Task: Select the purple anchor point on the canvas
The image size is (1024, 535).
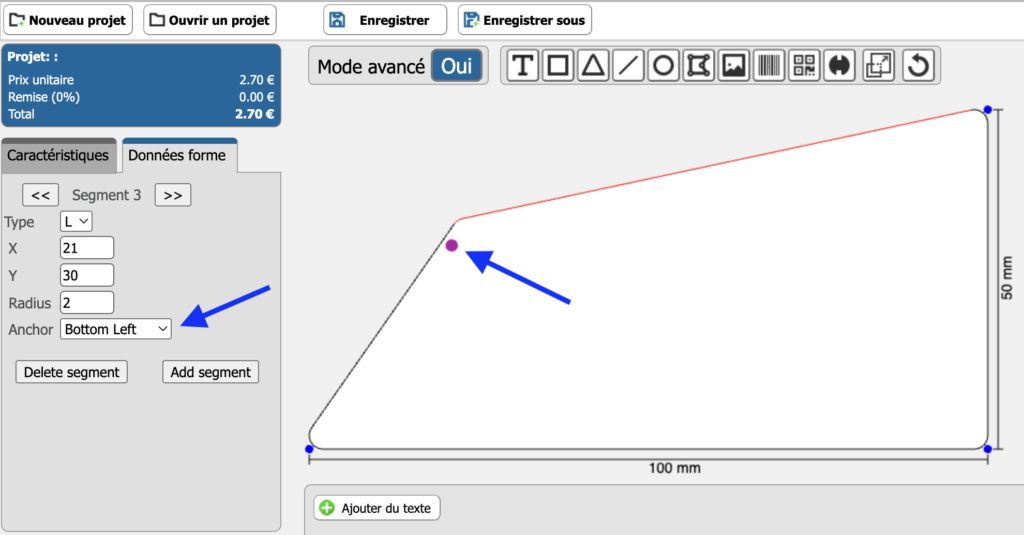Action: (x=451, y=246)
